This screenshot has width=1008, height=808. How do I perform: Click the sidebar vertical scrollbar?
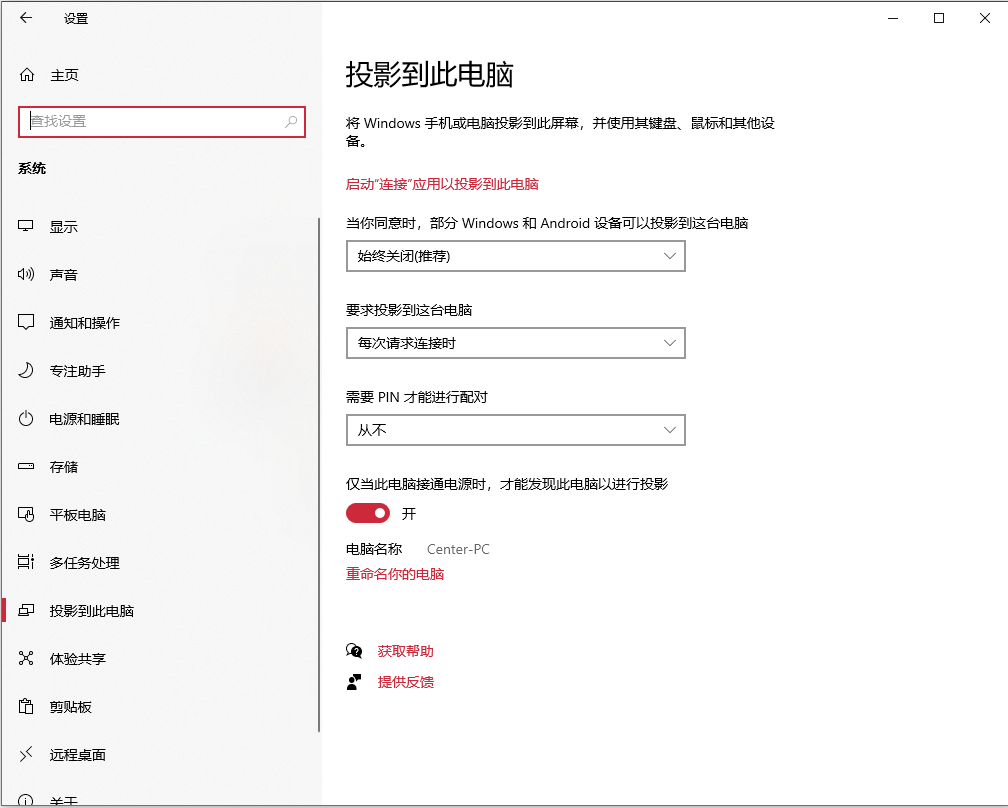pos(319,474)
